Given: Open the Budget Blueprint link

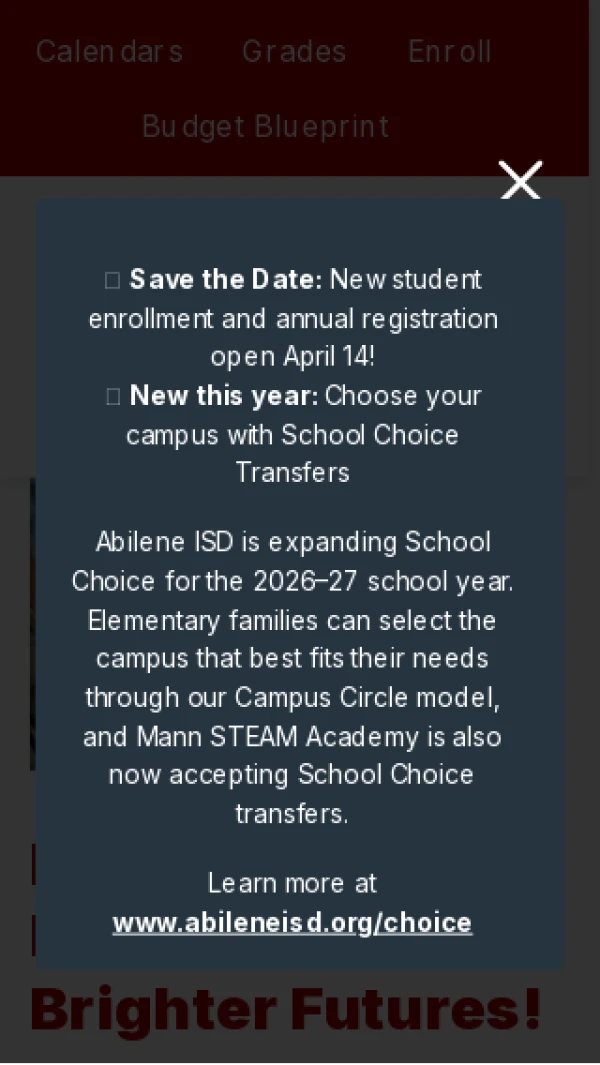Looking at the screenshot, I should coord(265,126).
